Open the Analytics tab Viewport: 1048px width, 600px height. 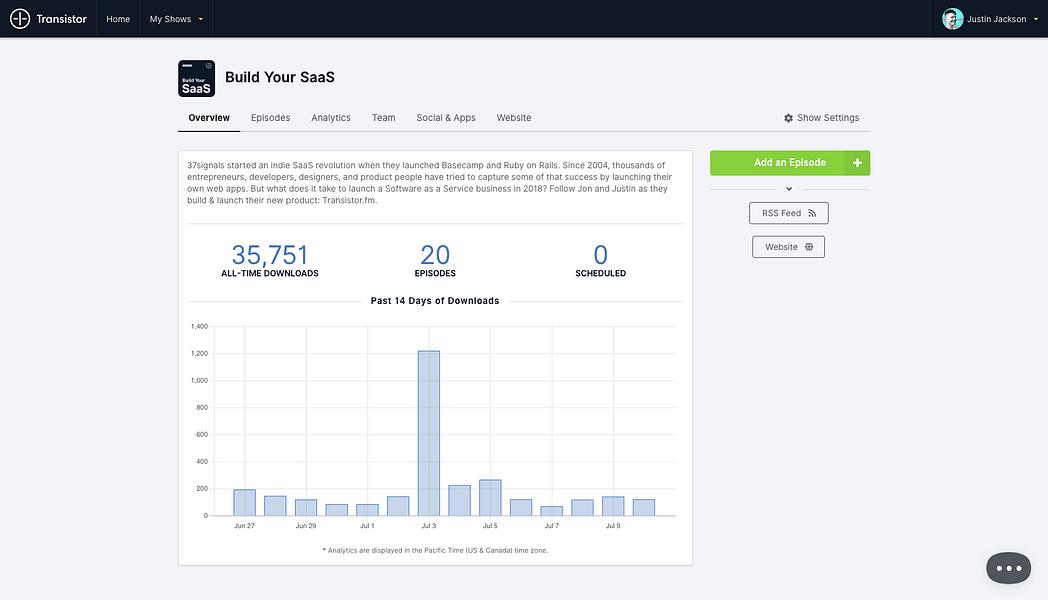(x=331, y=118)
